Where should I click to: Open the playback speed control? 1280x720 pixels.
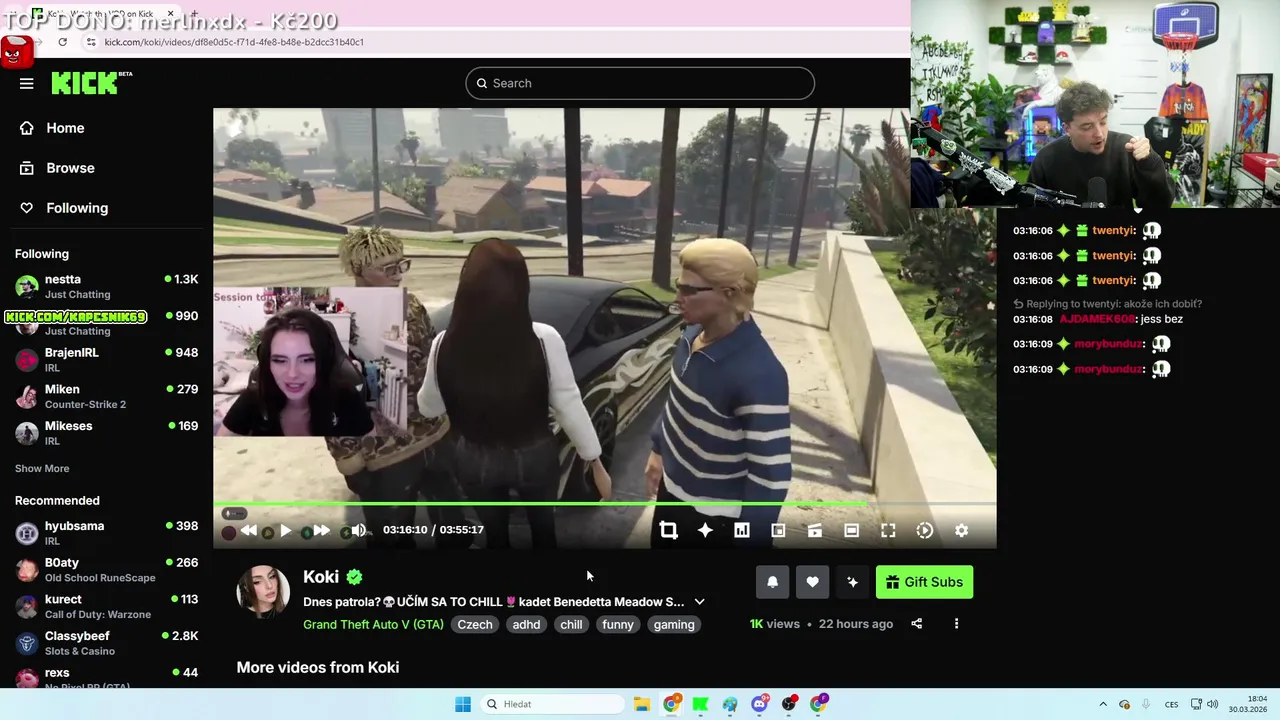(925, 531)
